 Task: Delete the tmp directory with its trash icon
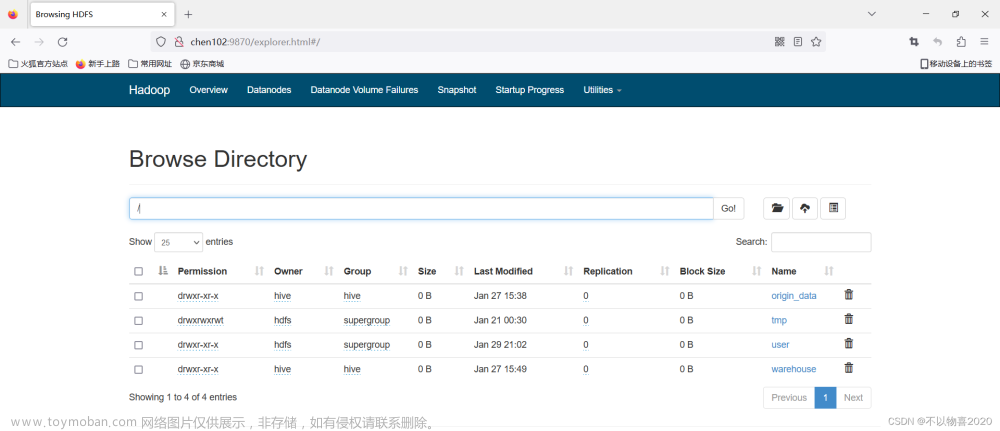pyautogui.click(x=848, y=319)
